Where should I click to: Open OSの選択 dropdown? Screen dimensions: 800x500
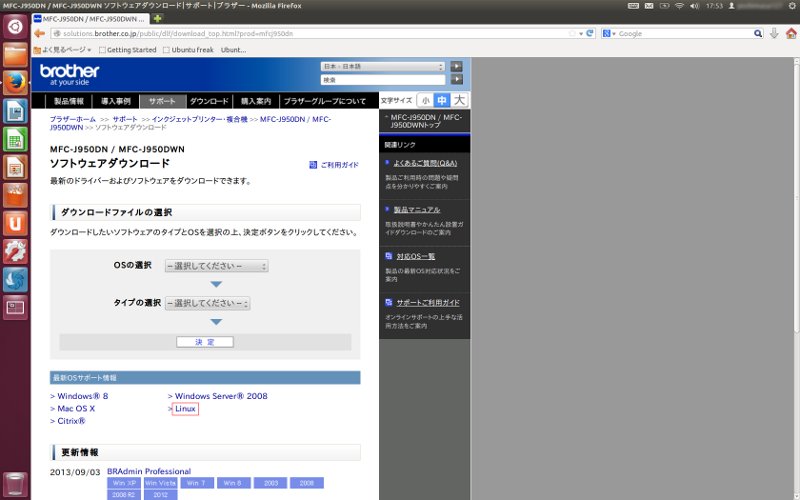216,266
